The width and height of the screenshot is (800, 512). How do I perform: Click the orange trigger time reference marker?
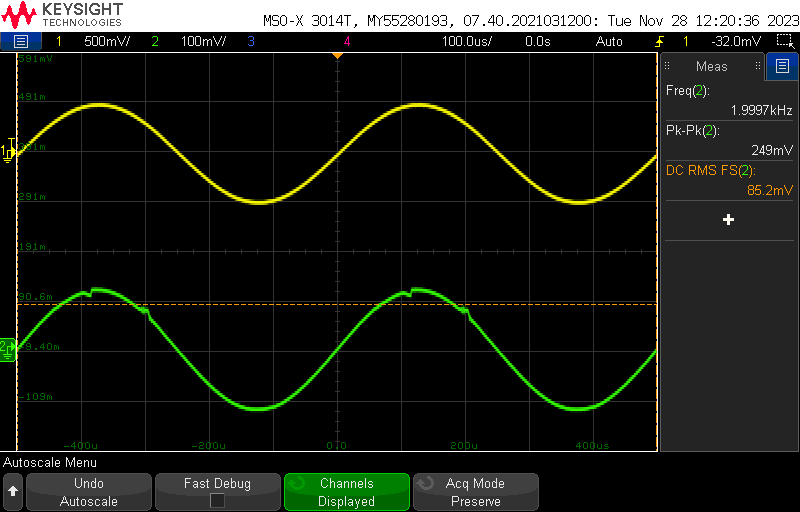point(337,54)
